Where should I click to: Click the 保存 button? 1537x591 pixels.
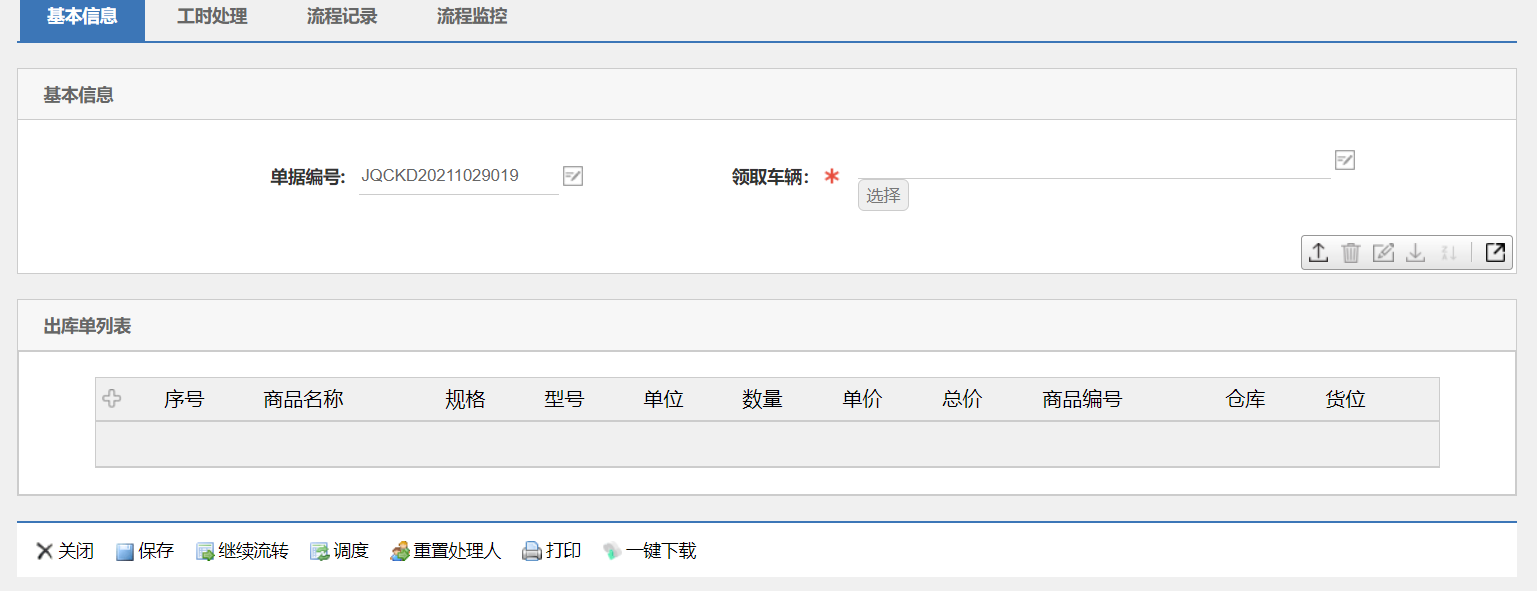145,551
